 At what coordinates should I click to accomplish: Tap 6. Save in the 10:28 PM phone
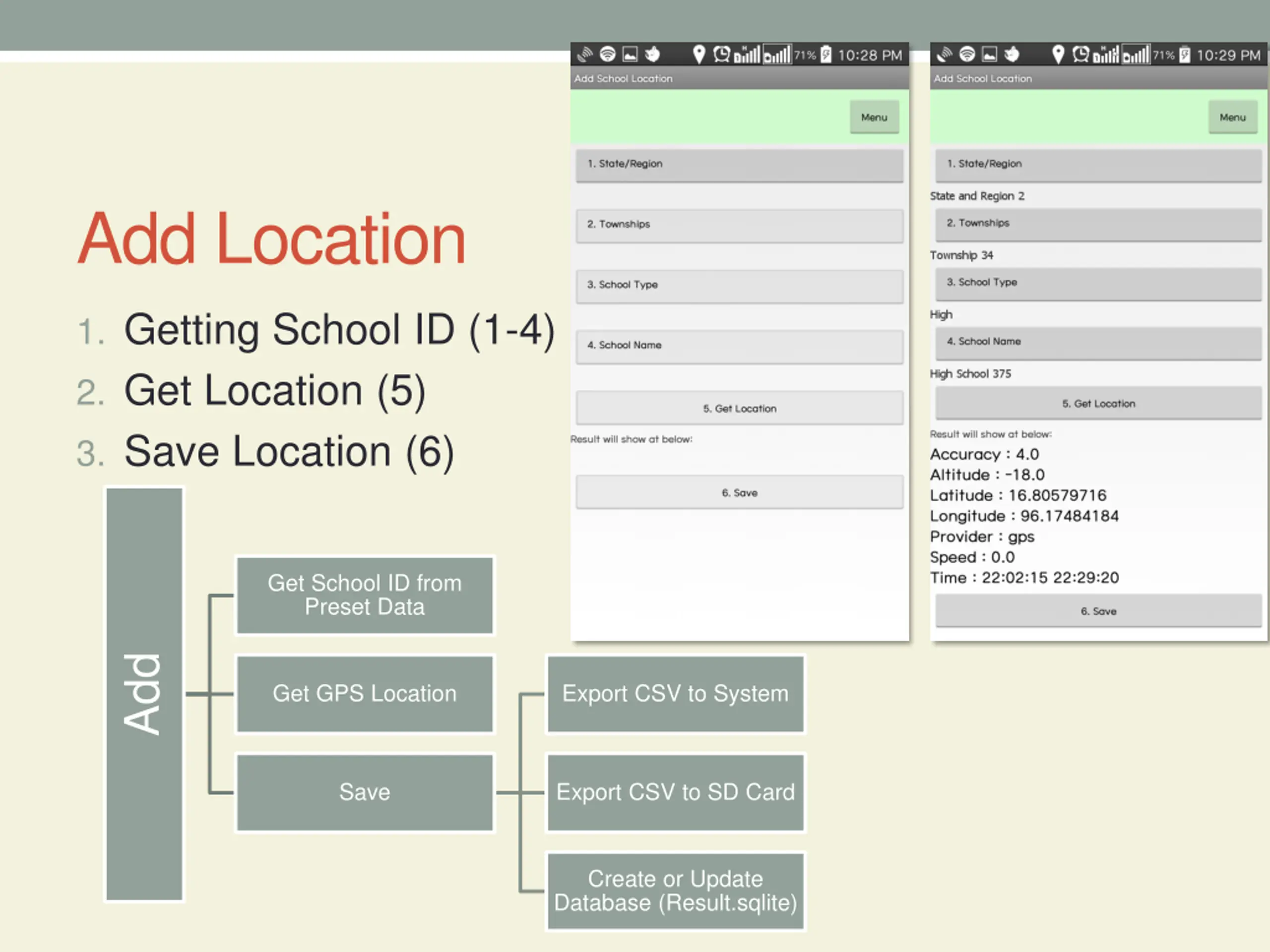coord(740,492)
